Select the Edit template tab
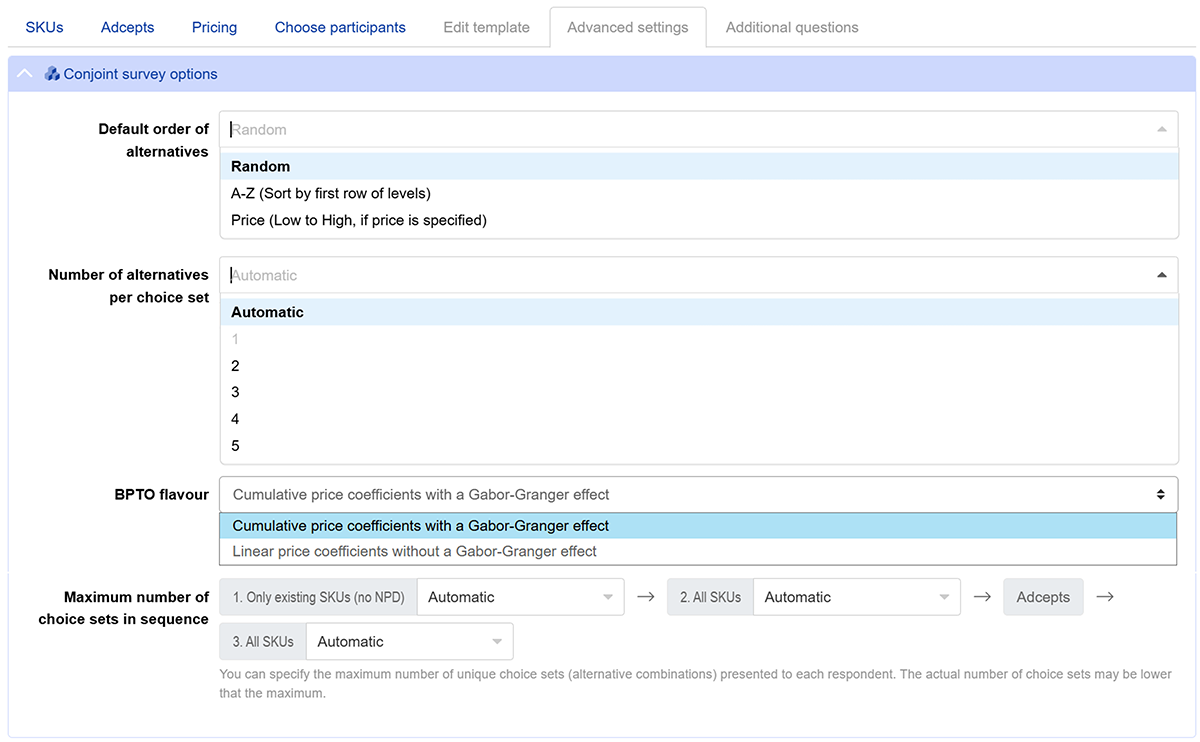Image resolution: width=1200 pixels, height=742 pixels. [486, 27]
